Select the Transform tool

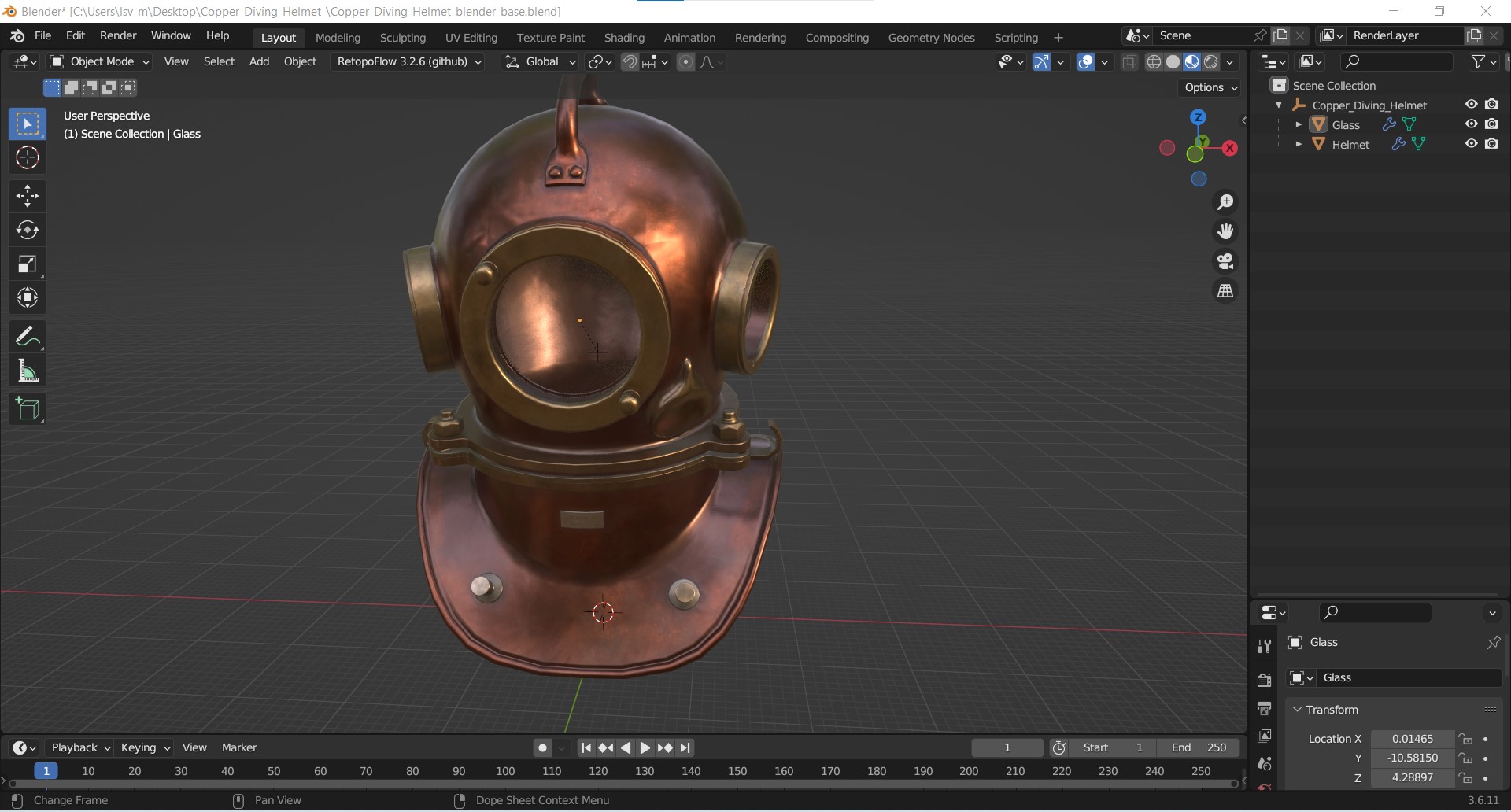coord(28,297)
